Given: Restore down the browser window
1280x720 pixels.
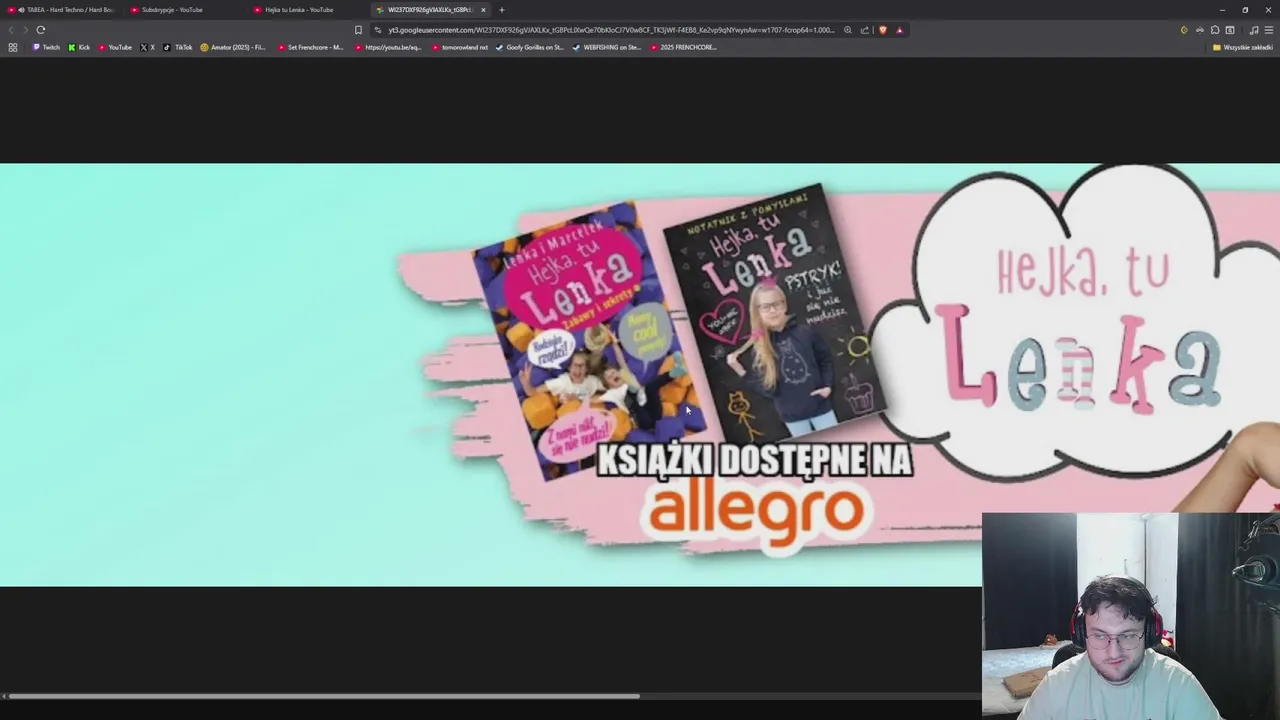Looking at the screenshot, I should click(x=1245, y=10).
